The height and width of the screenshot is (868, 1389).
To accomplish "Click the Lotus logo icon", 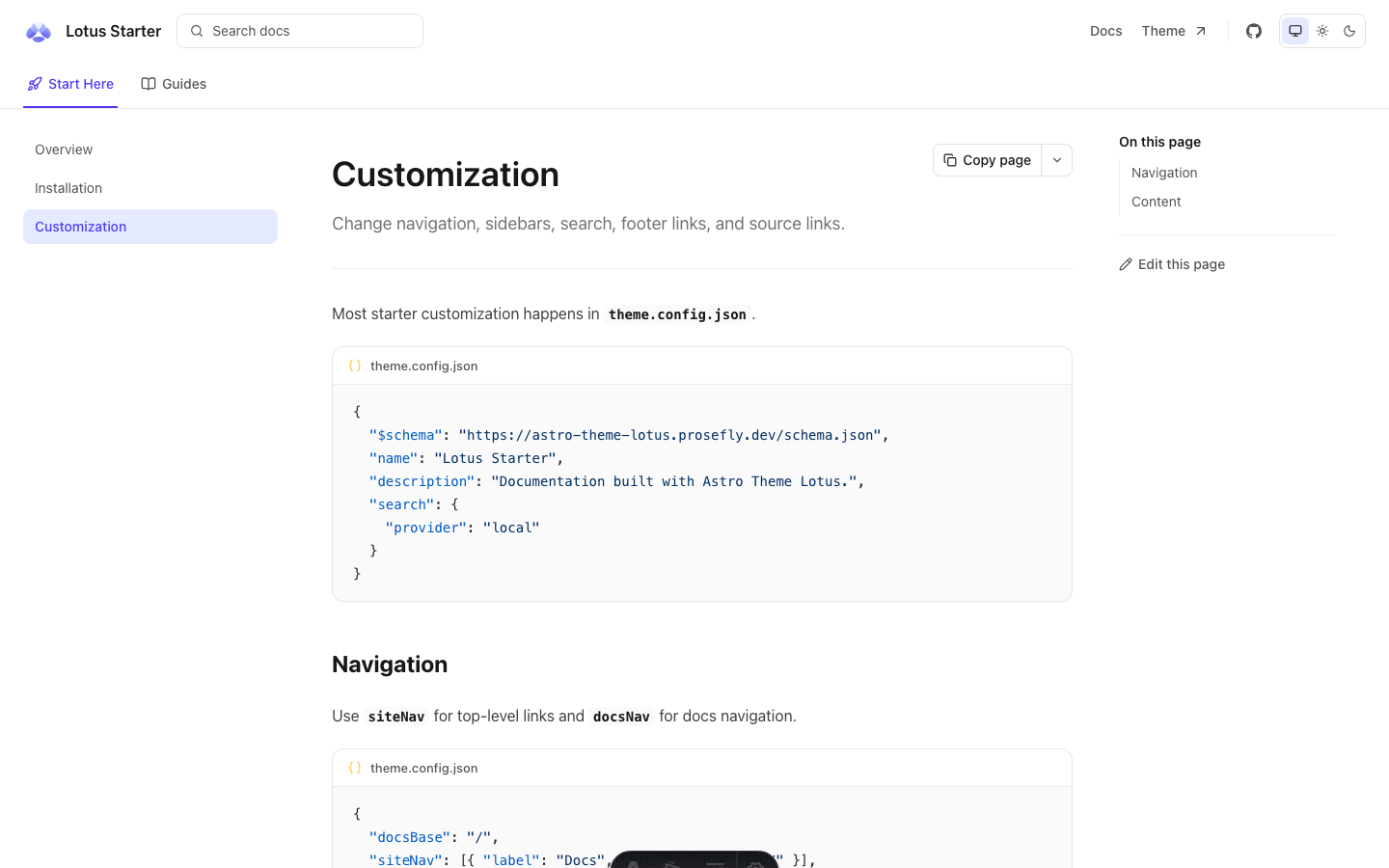I will pyautogui.click(x=39, y=32).
